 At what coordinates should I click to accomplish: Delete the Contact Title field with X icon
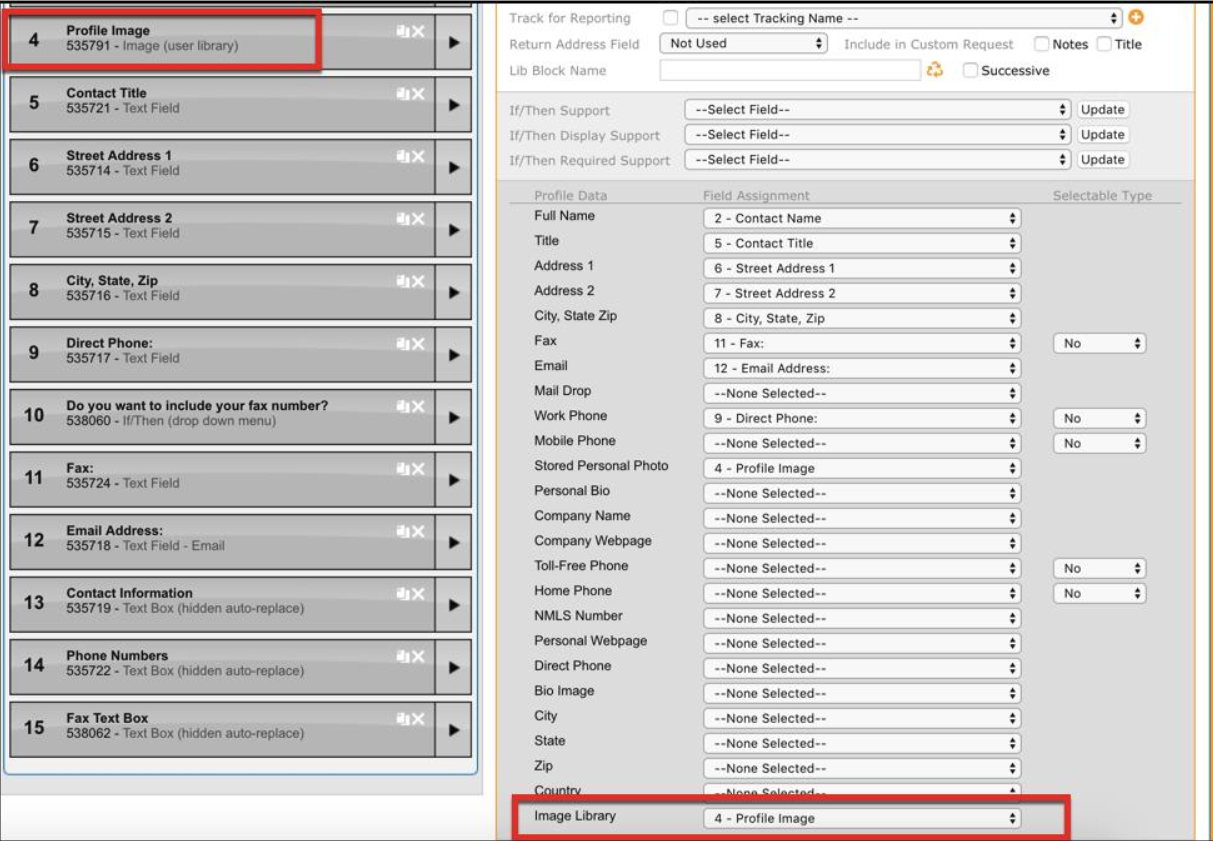[x=418, y=94]
